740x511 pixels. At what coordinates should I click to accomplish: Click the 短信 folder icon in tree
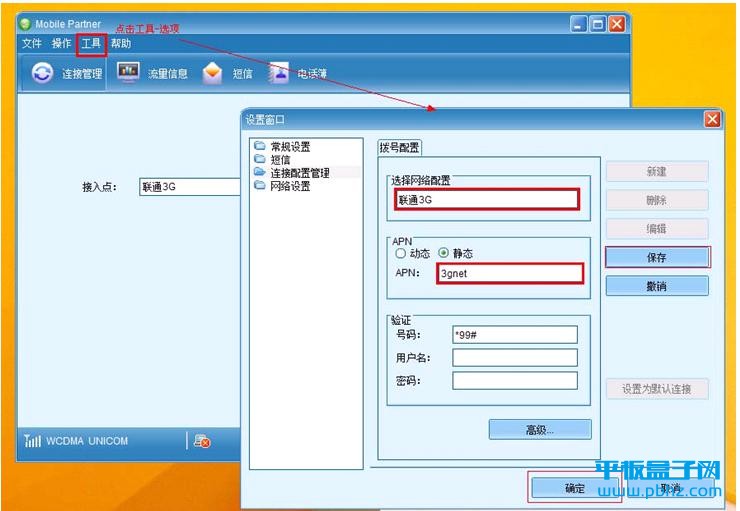point(260,159)
